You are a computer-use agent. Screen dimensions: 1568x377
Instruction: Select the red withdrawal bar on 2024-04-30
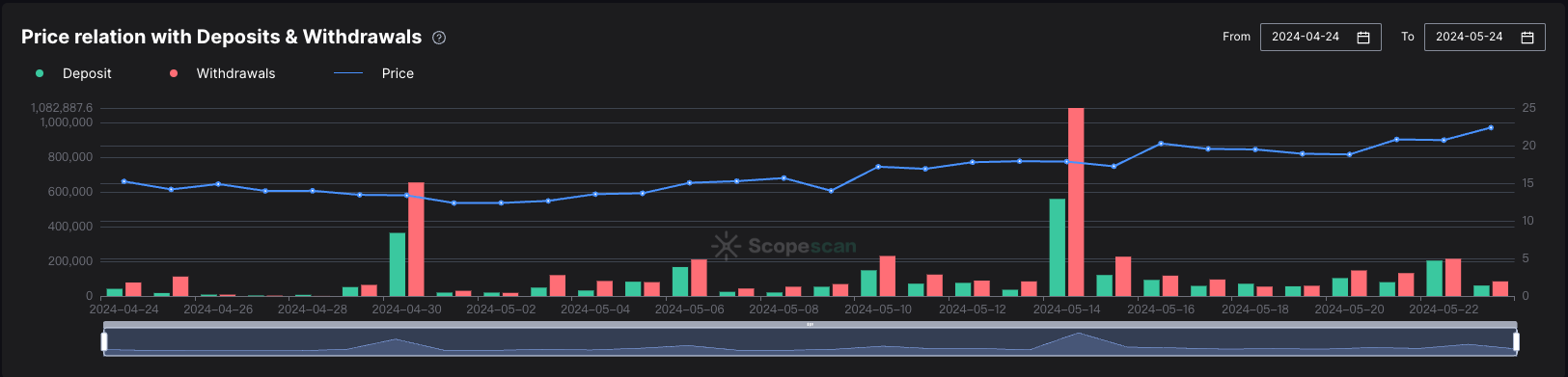click(x=416, y=239)
